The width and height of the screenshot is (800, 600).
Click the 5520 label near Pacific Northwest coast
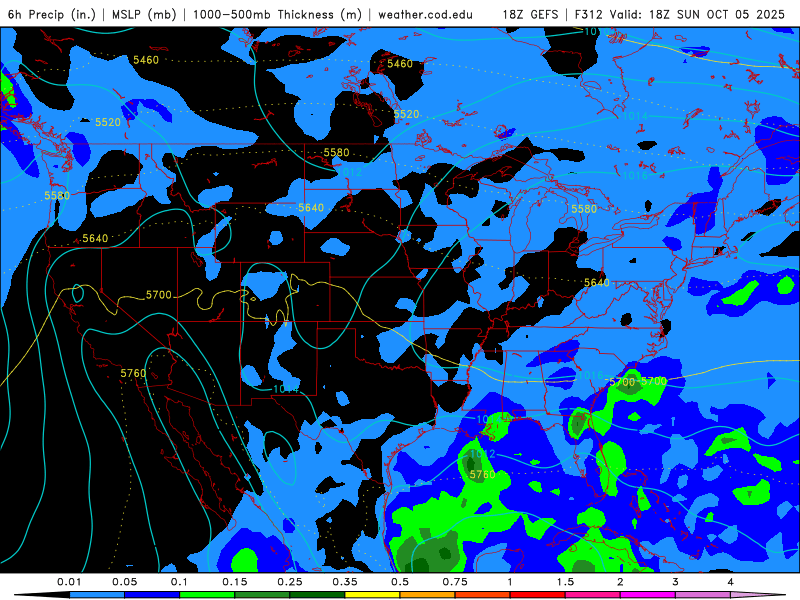pos(108,122)
